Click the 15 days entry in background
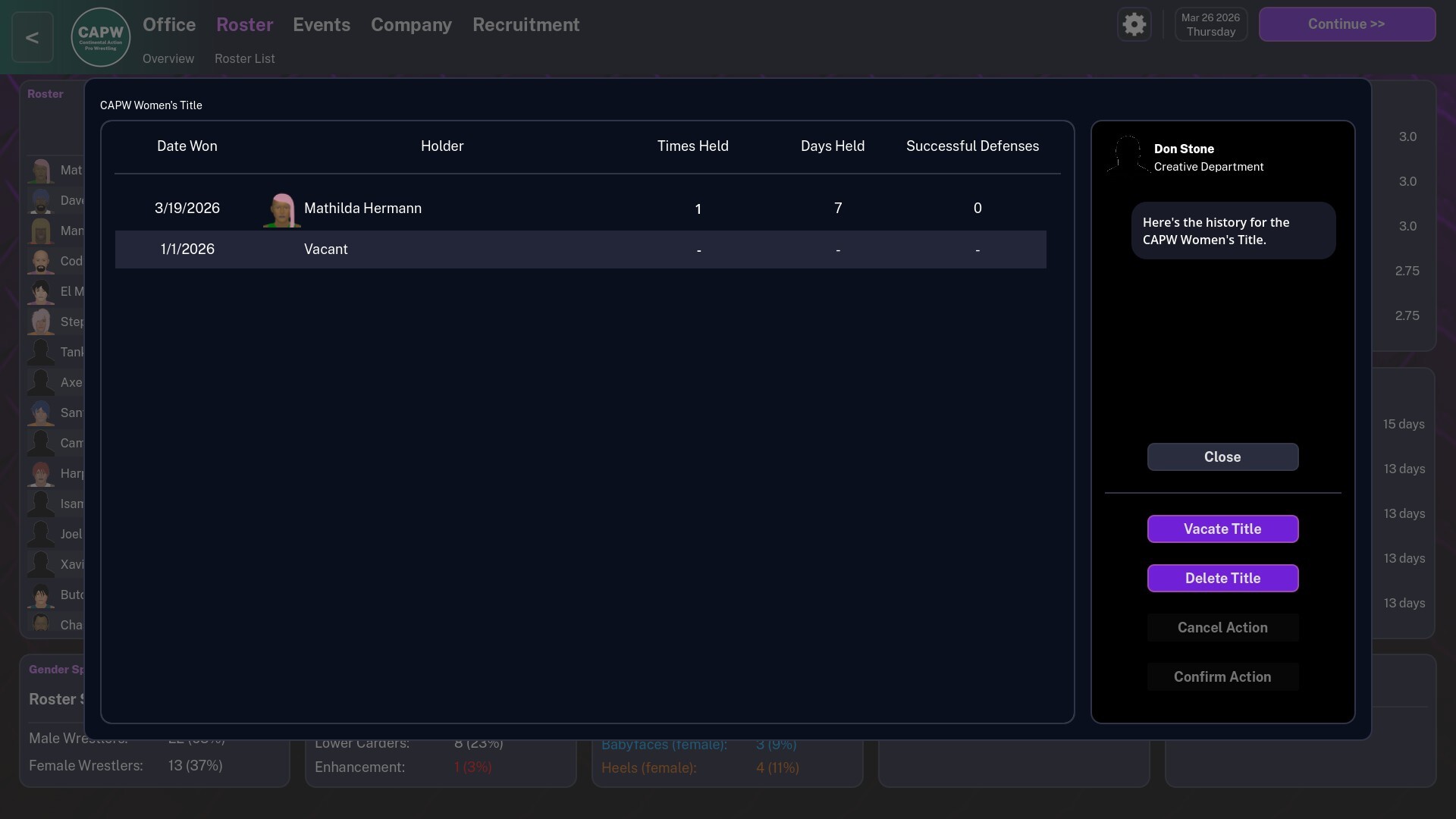The image size is (1456, 819). coord(1404,424)
